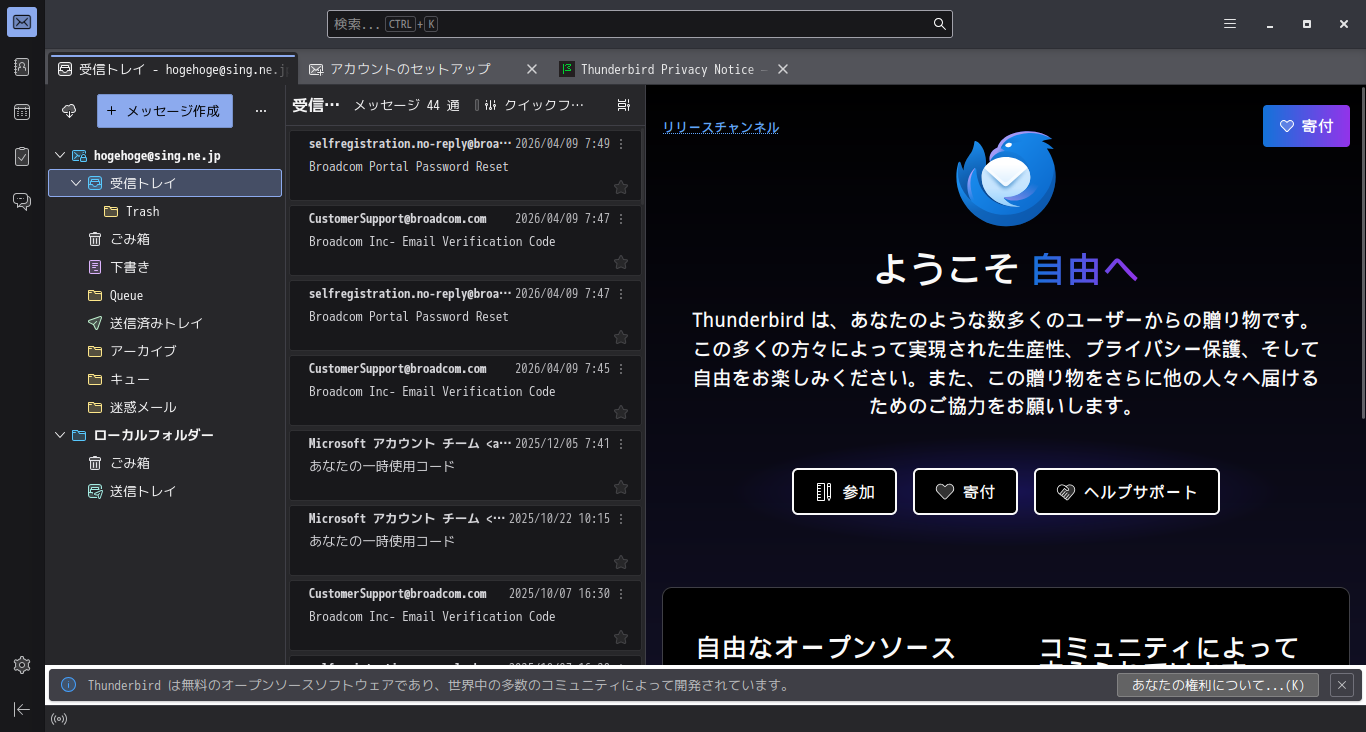Focus the global 検索 search field
Image resolution: width=1366 pixels, height=732 pixels.
click(640, 24)
